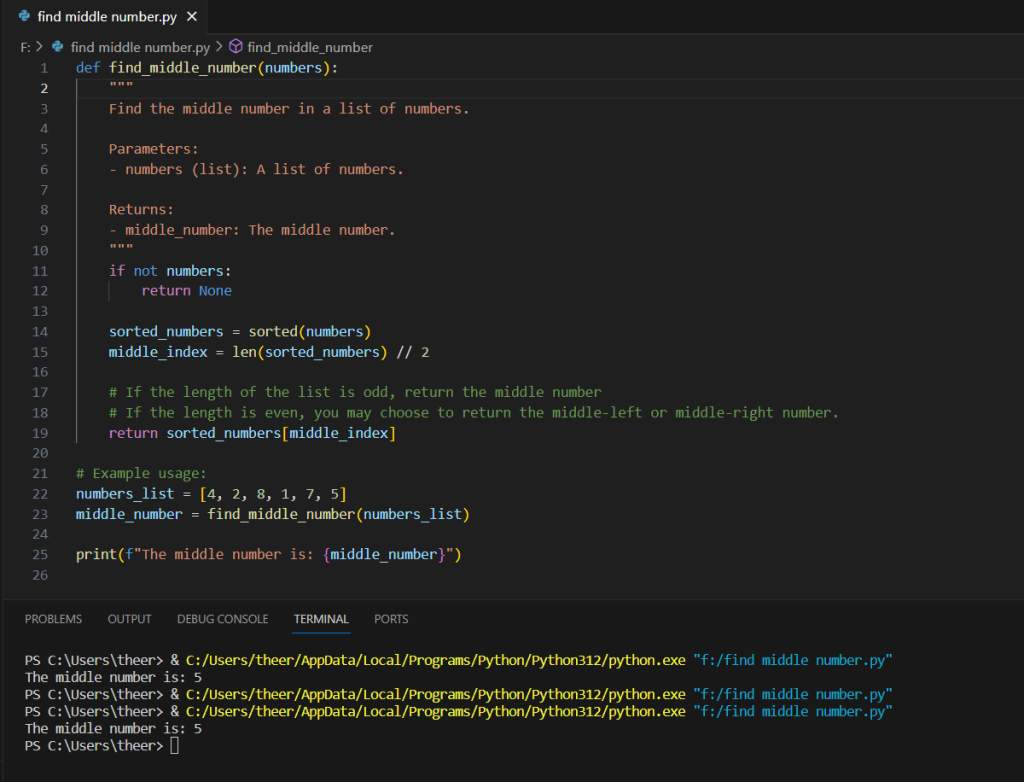This screenshot has width=1024, height=782.
Task: Click the chevron before the find_middle_number symbol
Action: point(219,47)
